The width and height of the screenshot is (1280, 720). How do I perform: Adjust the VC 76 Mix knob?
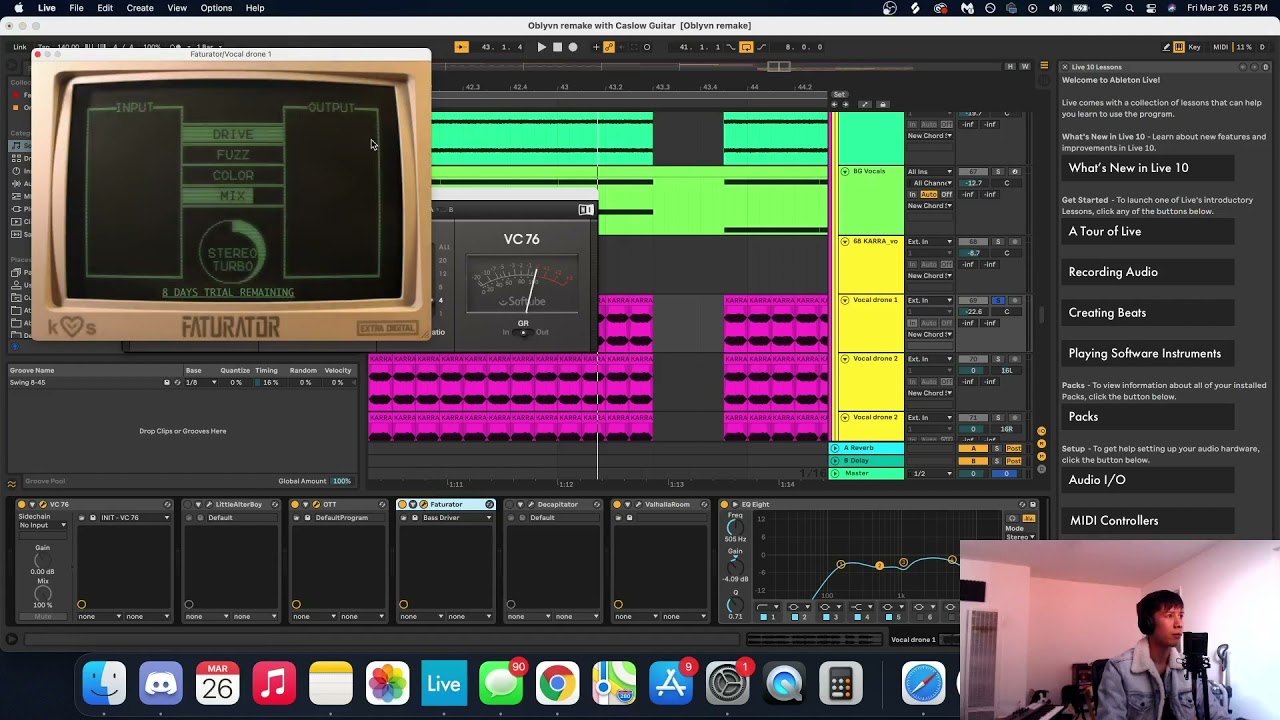(x=42, y=593)
